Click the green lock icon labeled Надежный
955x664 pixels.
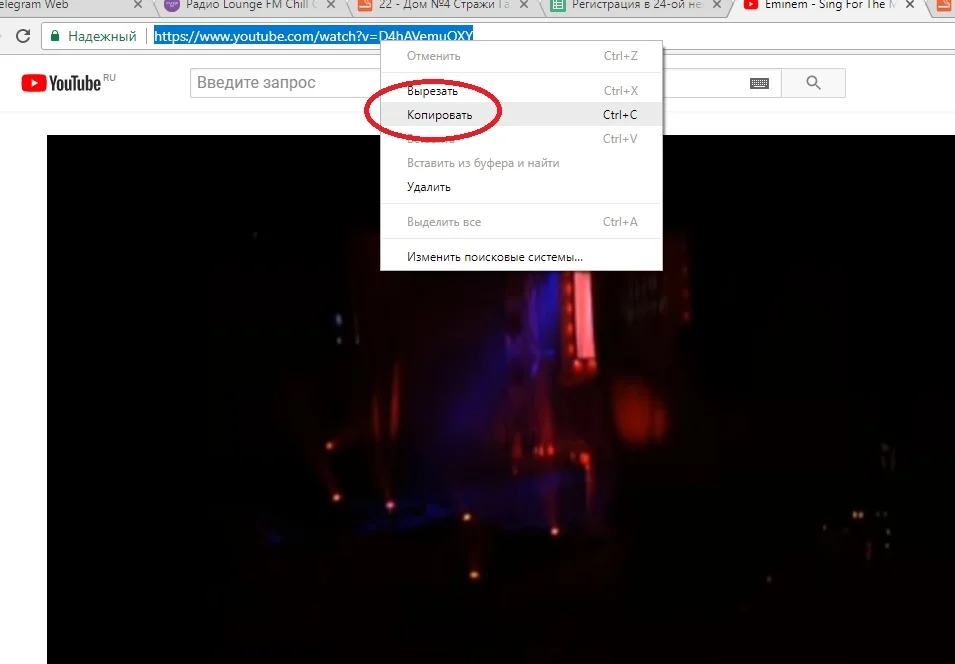[54, 35]
